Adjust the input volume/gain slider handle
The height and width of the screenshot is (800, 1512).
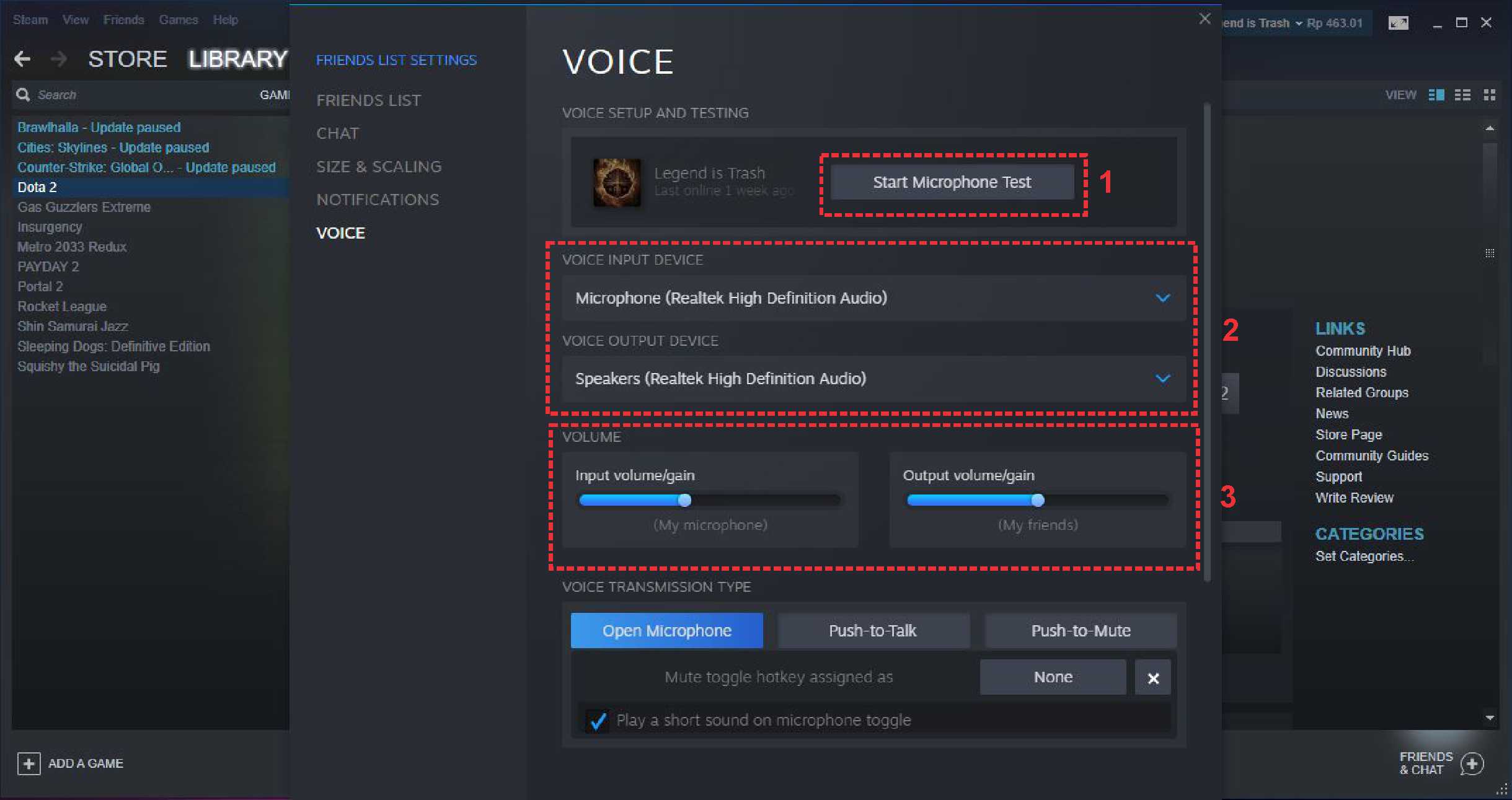684,500
